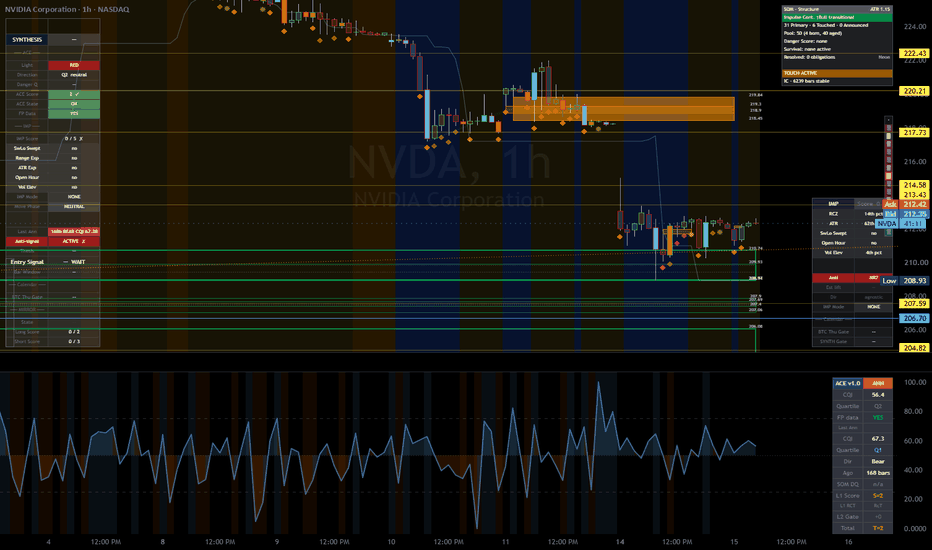The width and height of the screenshot is (932, 550).
Task: Select the blue 206.70 price label
Action: point(915,319)
